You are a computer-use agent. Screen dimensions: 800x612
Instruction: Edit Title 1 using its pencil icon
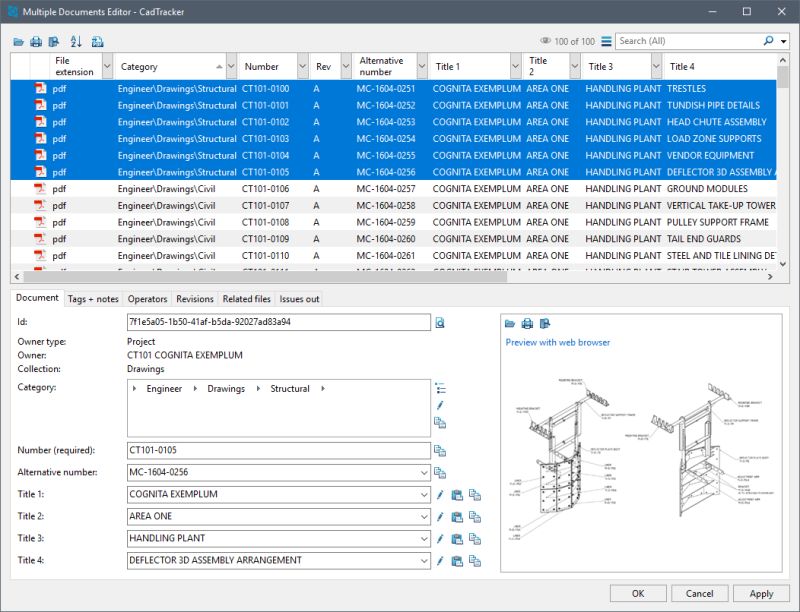[x=441, y=494]
